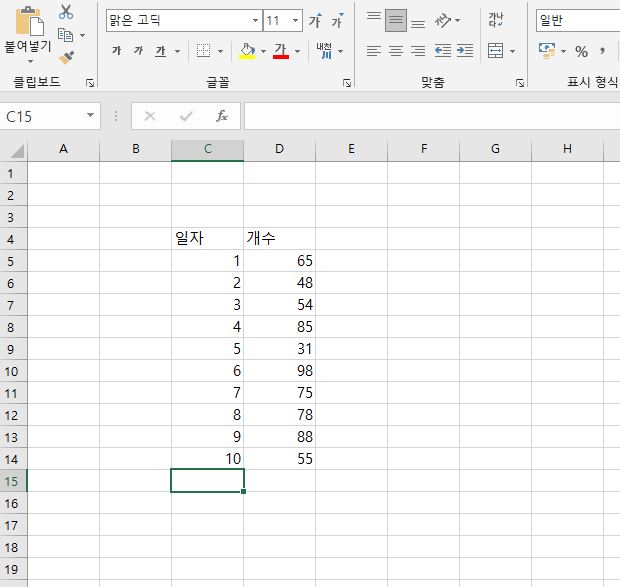The height and width of the screenshot is (587, 620).
Task: Align text left
Action: 374,51
